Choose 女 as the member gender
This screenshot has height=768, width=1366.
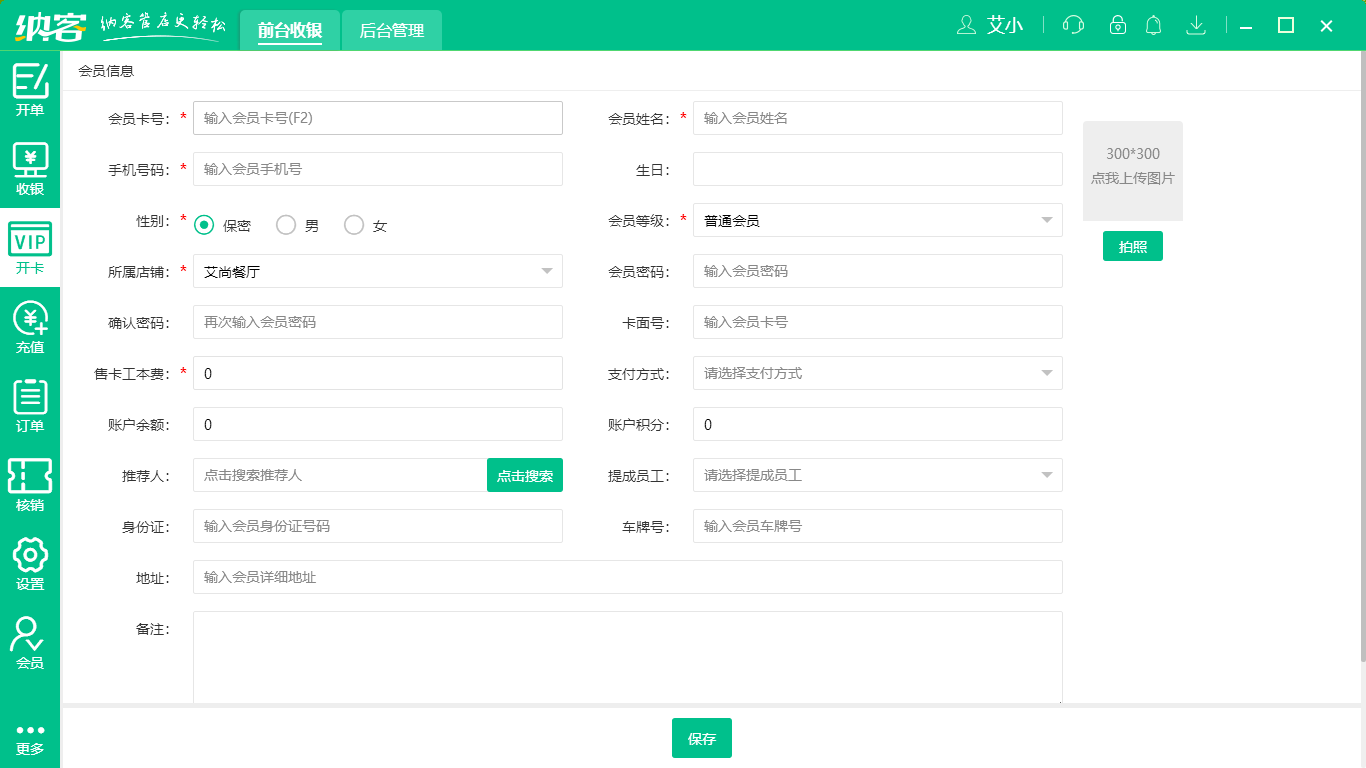pos(353,225)
